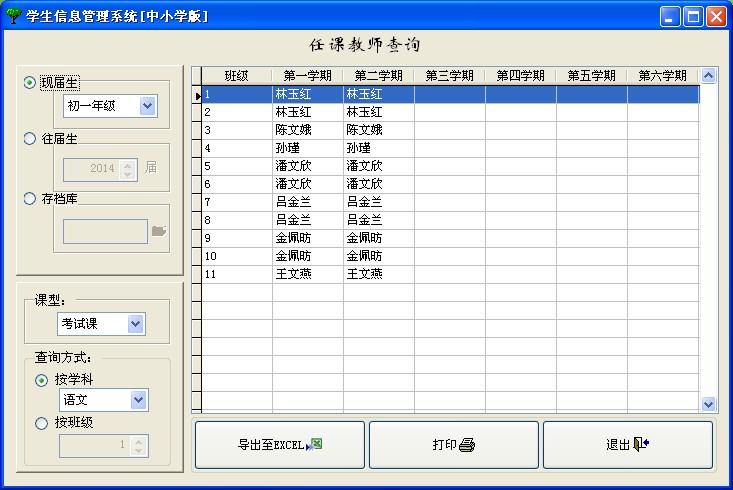Open the 语文 subject dropdown
The image size is (733, 490).
[x=139, y=401]
